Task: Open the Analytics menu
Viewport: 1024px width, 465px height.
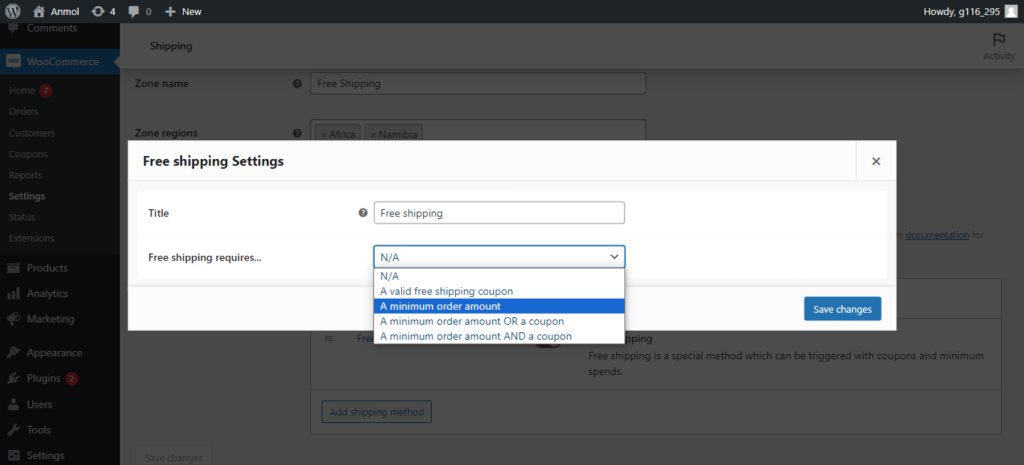Action: click(47, 293)
